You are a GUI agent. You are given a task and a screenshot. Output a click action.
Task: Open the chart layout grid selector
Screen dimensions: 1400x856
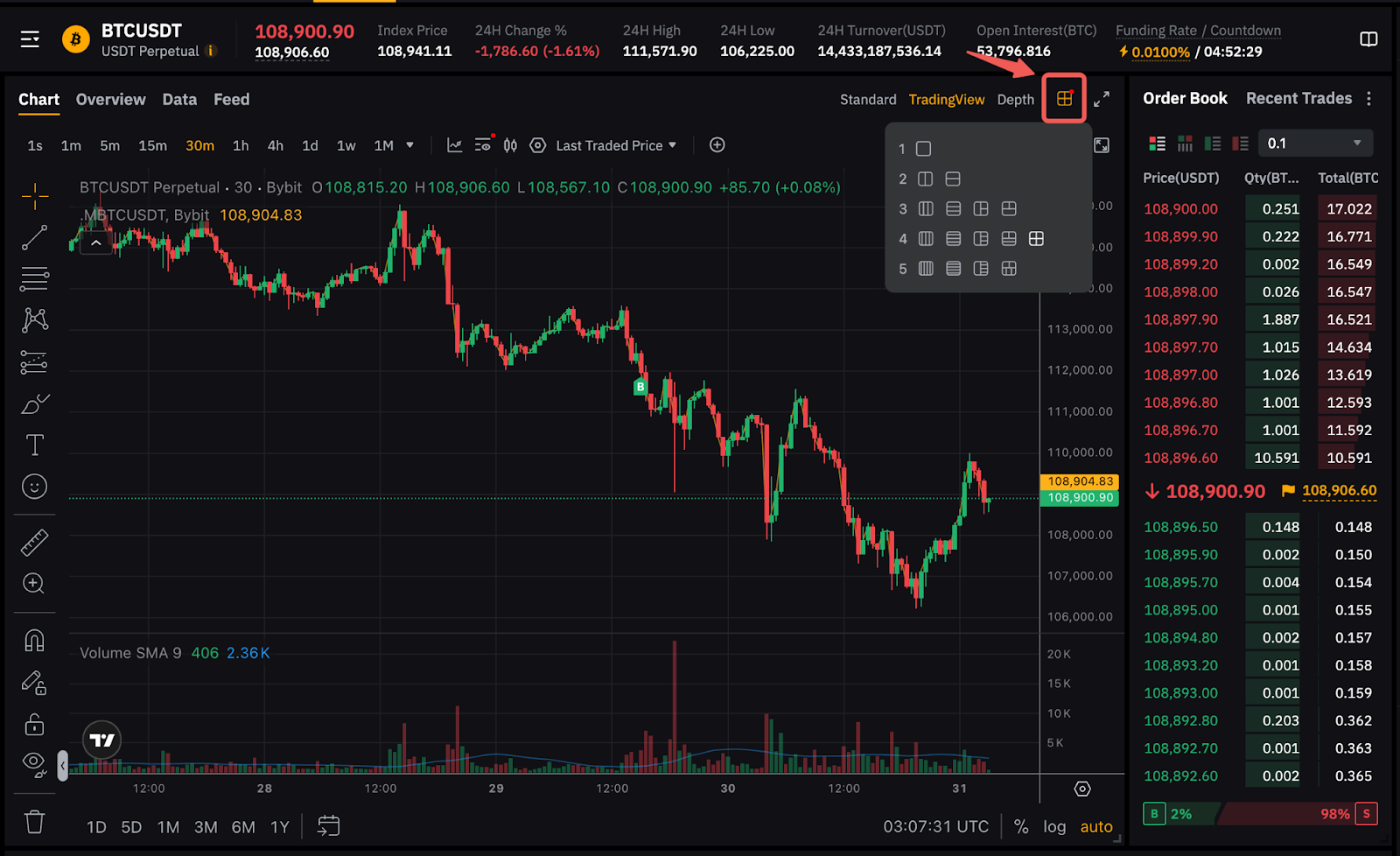click(x=1064, y=99)
